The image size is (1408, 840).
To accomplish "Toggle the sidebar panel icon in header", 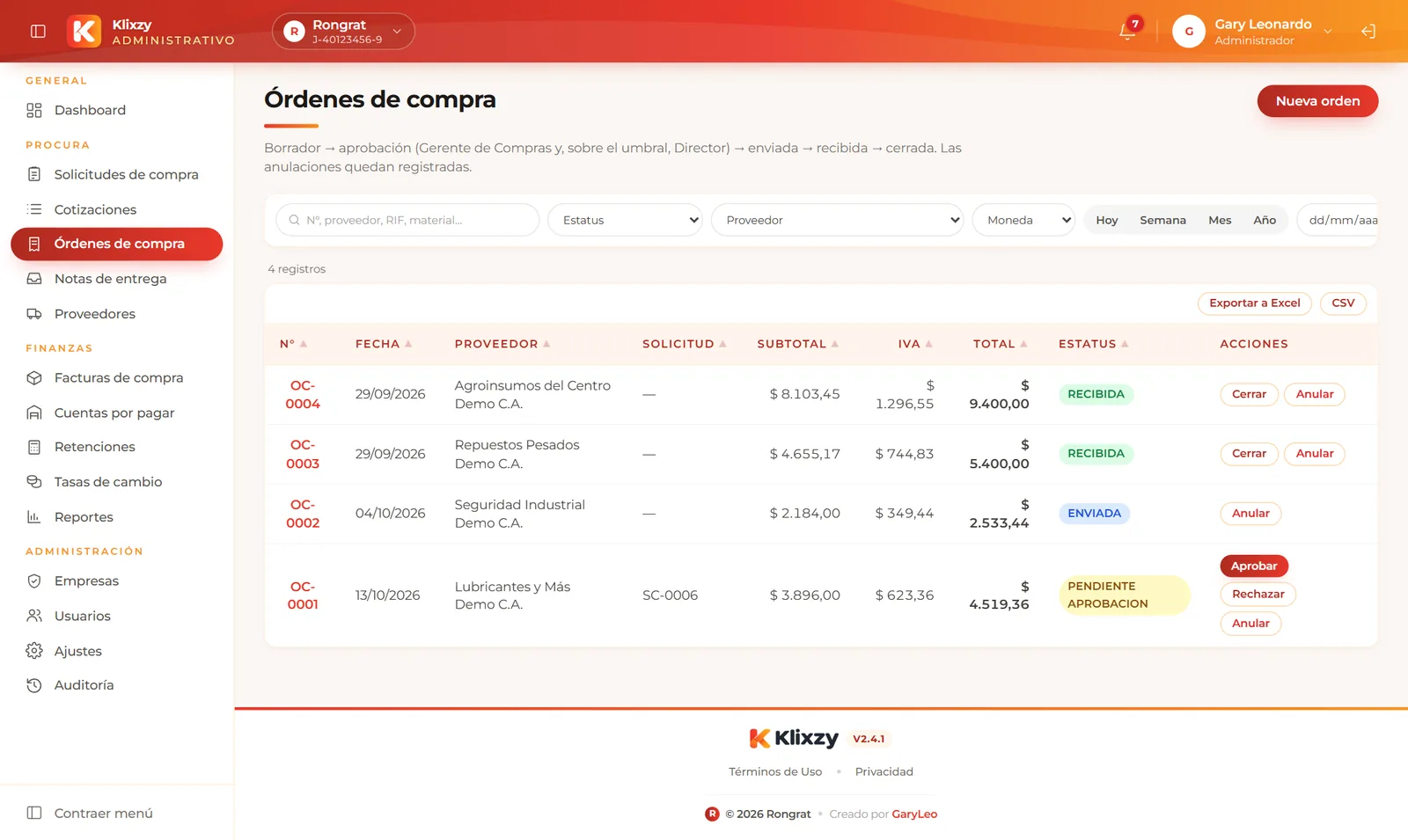I will click(x=38, y=31).
